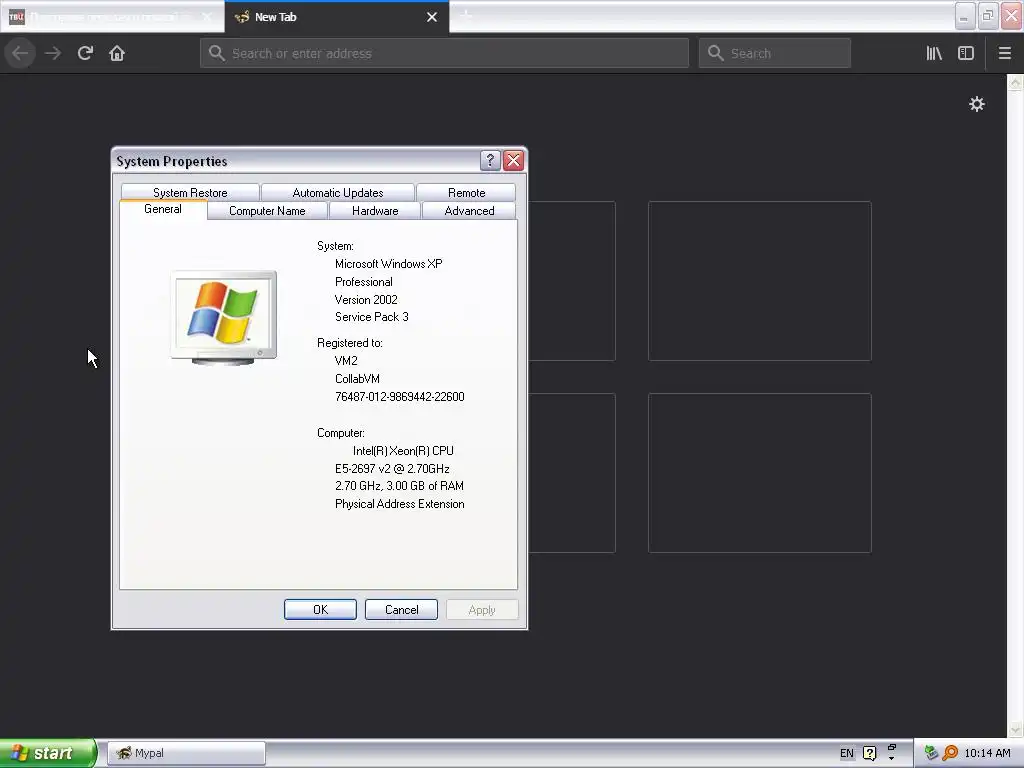The height and width of the screenshot is (768, 1024).
Task: Click product ID 76487-012-9869442-22600
Action: [x=400, y=396]
